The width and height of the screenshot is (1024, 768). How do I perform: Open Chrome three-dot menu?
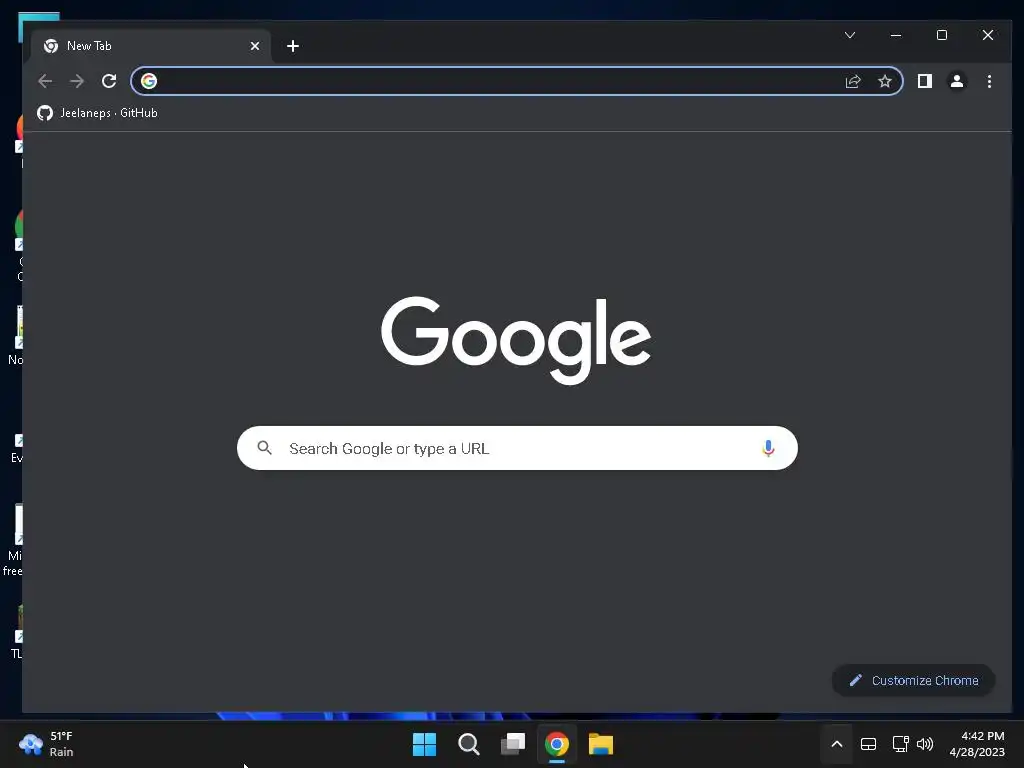(989, 81)
